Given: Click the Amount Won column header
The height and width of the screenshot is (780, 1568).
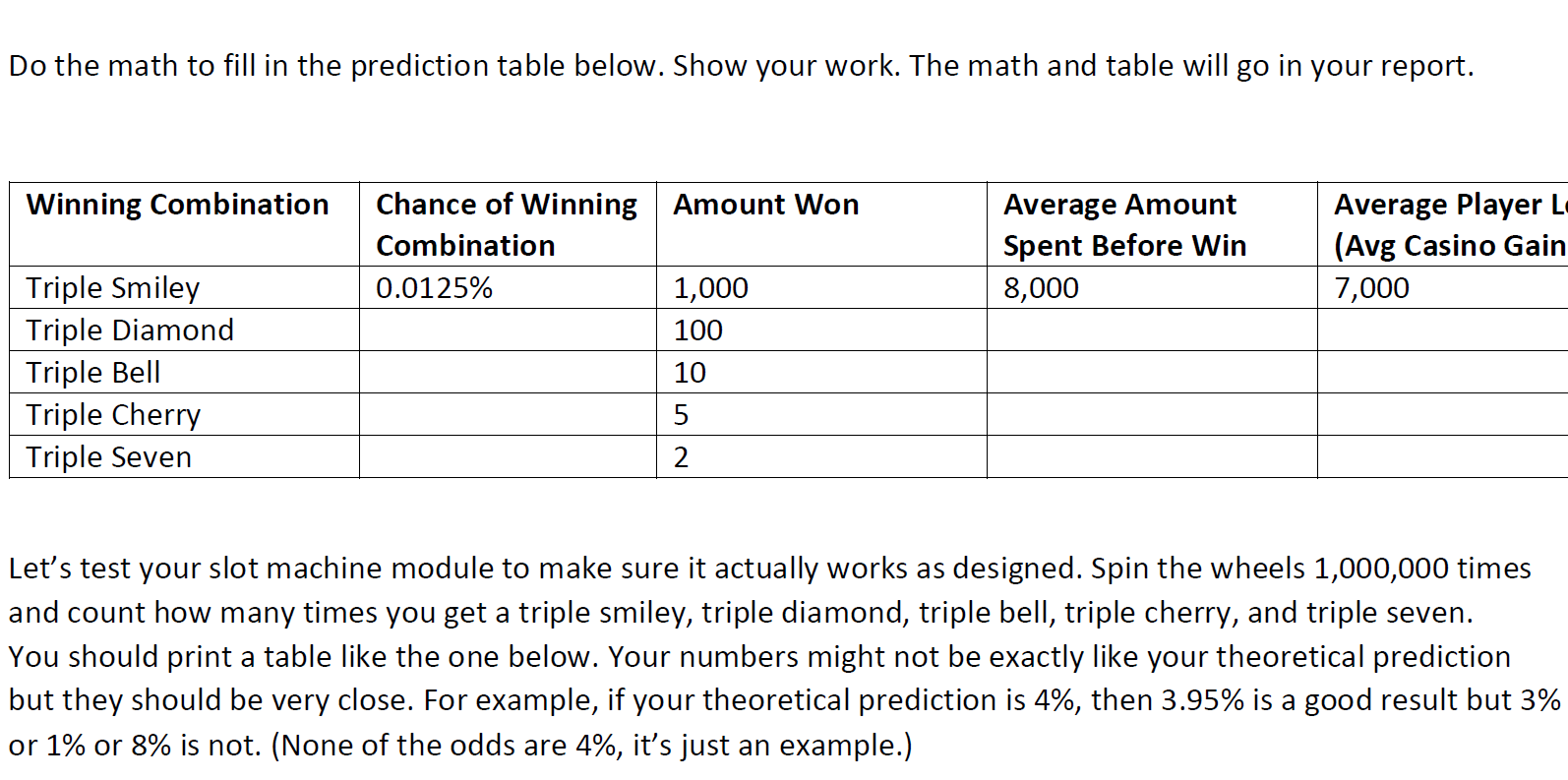Looking at the screenshot, I should click(x=765, y=205).
